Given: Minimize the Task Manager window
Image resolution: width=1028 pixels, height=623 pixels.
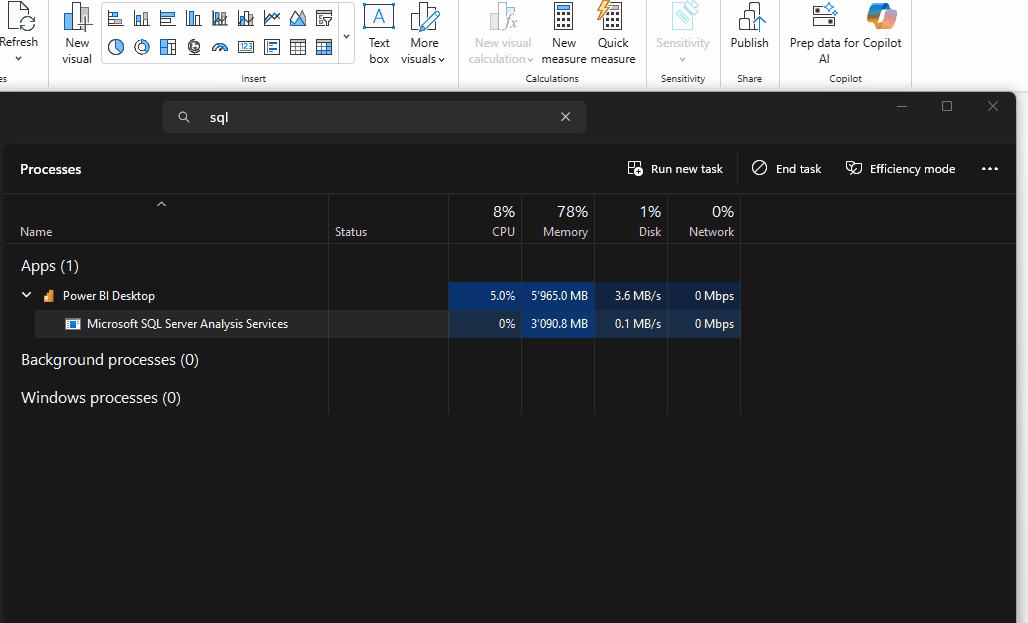Looking at the screenshot, I should 902,106.
